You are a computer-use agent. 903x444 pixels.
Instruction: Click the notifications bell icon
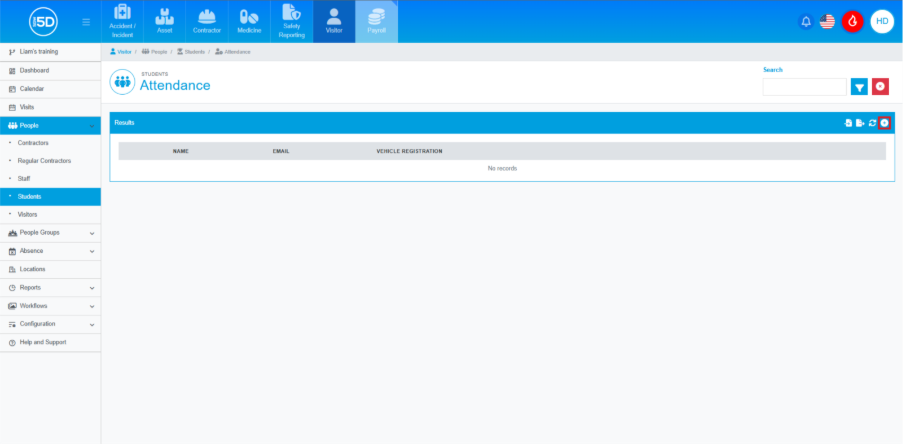(806, 21)
